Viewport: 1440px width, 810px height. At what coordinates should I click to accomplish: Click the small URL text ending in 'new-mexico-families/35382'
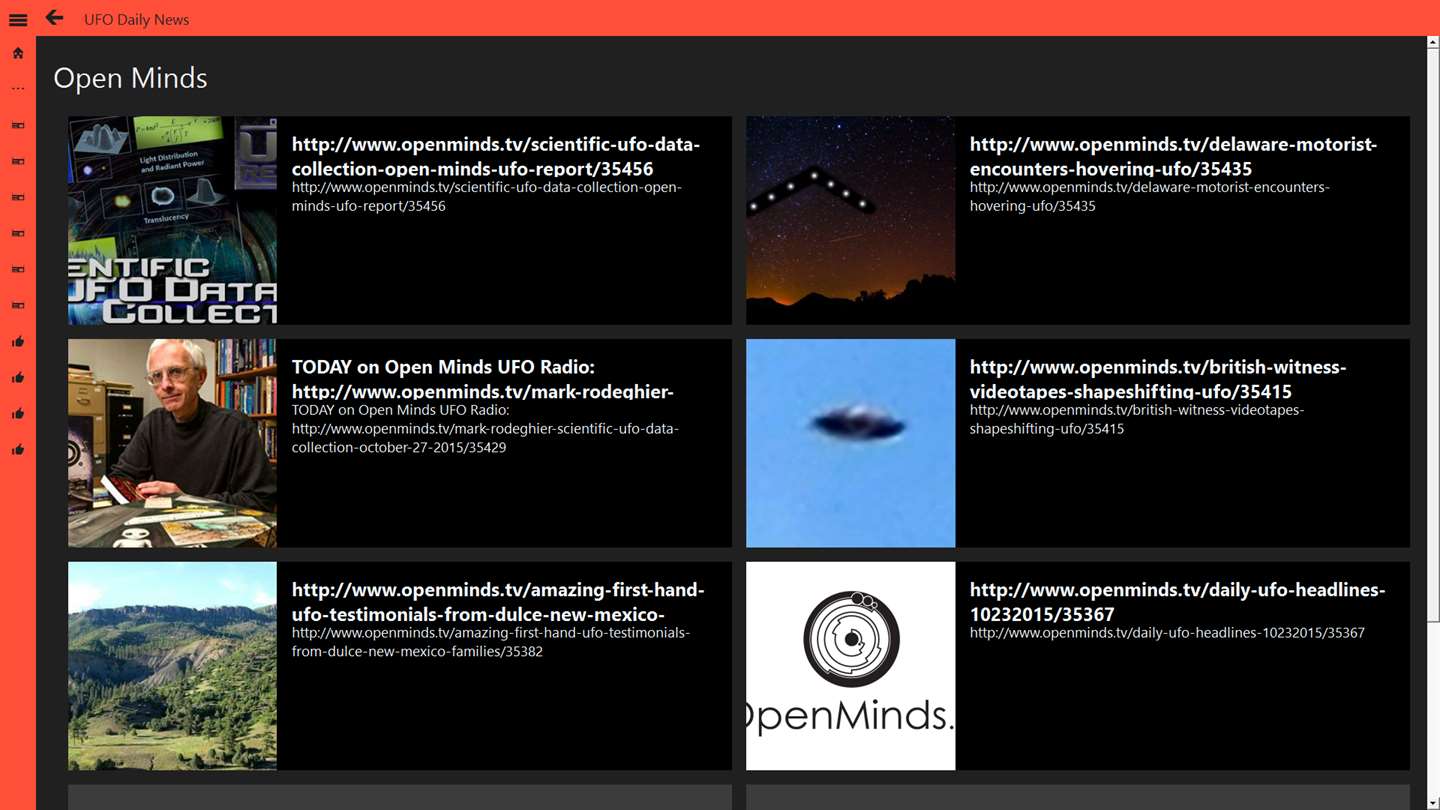tap(490, 642)
